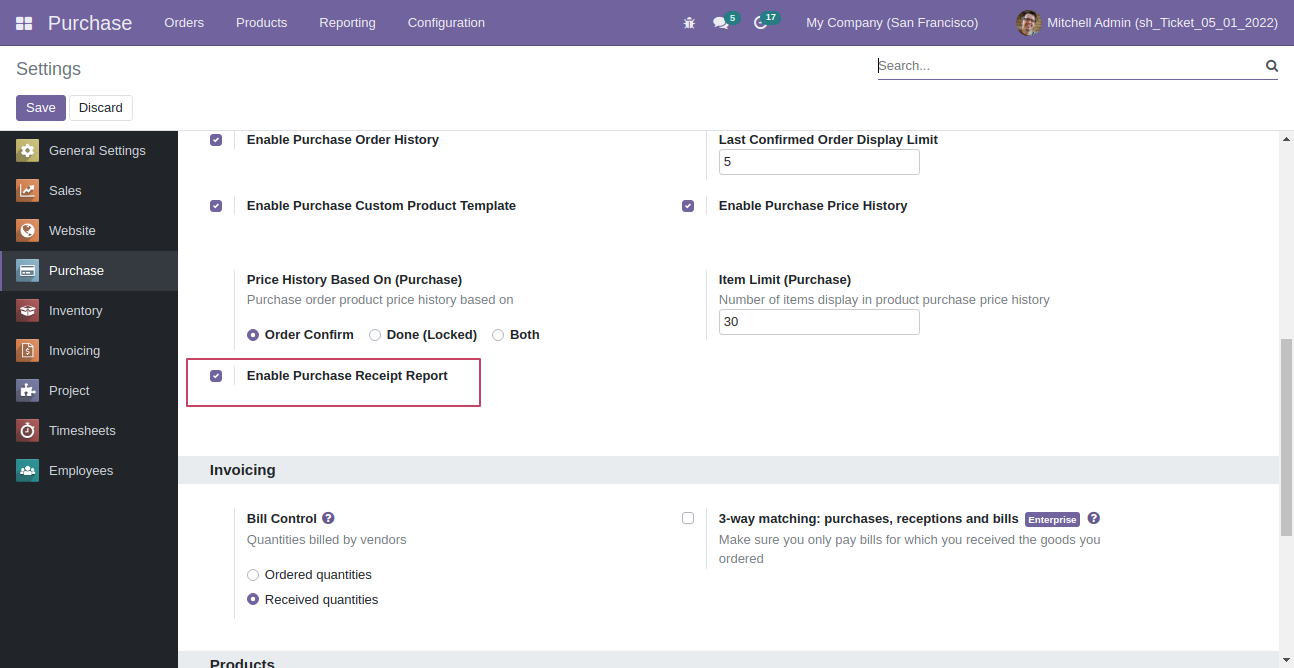The height and width of the screenshot is (668, 1294).
Task: Click the Invoicing document icon in sidebar
Action: click(27, 351)
